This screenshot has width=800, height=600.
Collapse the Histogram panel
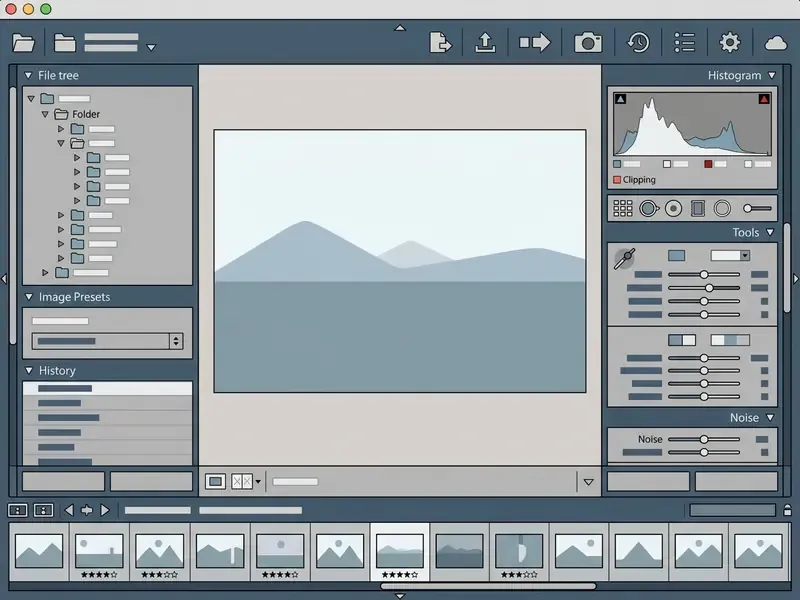[x=772, y=76]
